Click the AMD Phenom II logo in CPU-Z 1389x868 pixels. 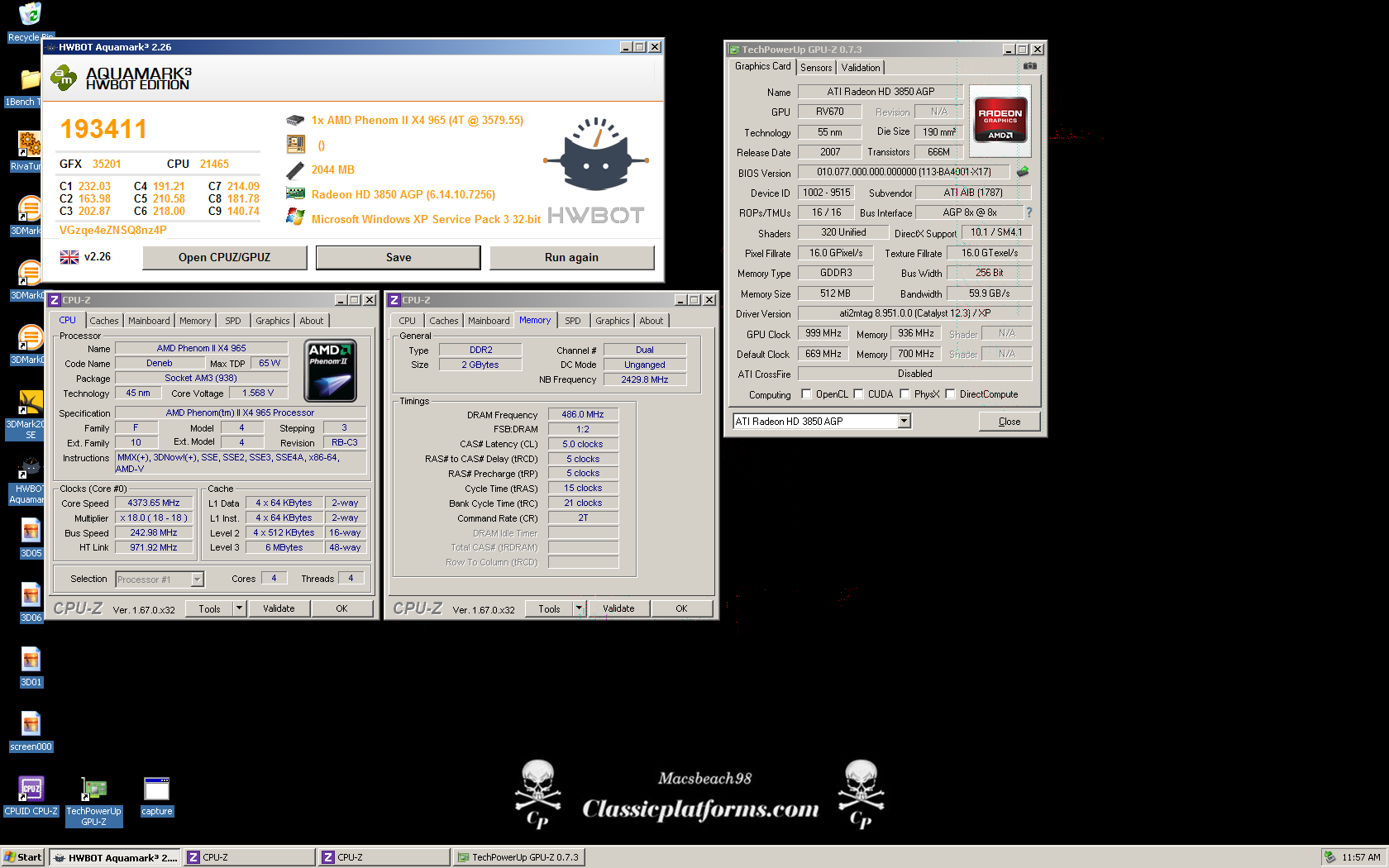point(330,370)
